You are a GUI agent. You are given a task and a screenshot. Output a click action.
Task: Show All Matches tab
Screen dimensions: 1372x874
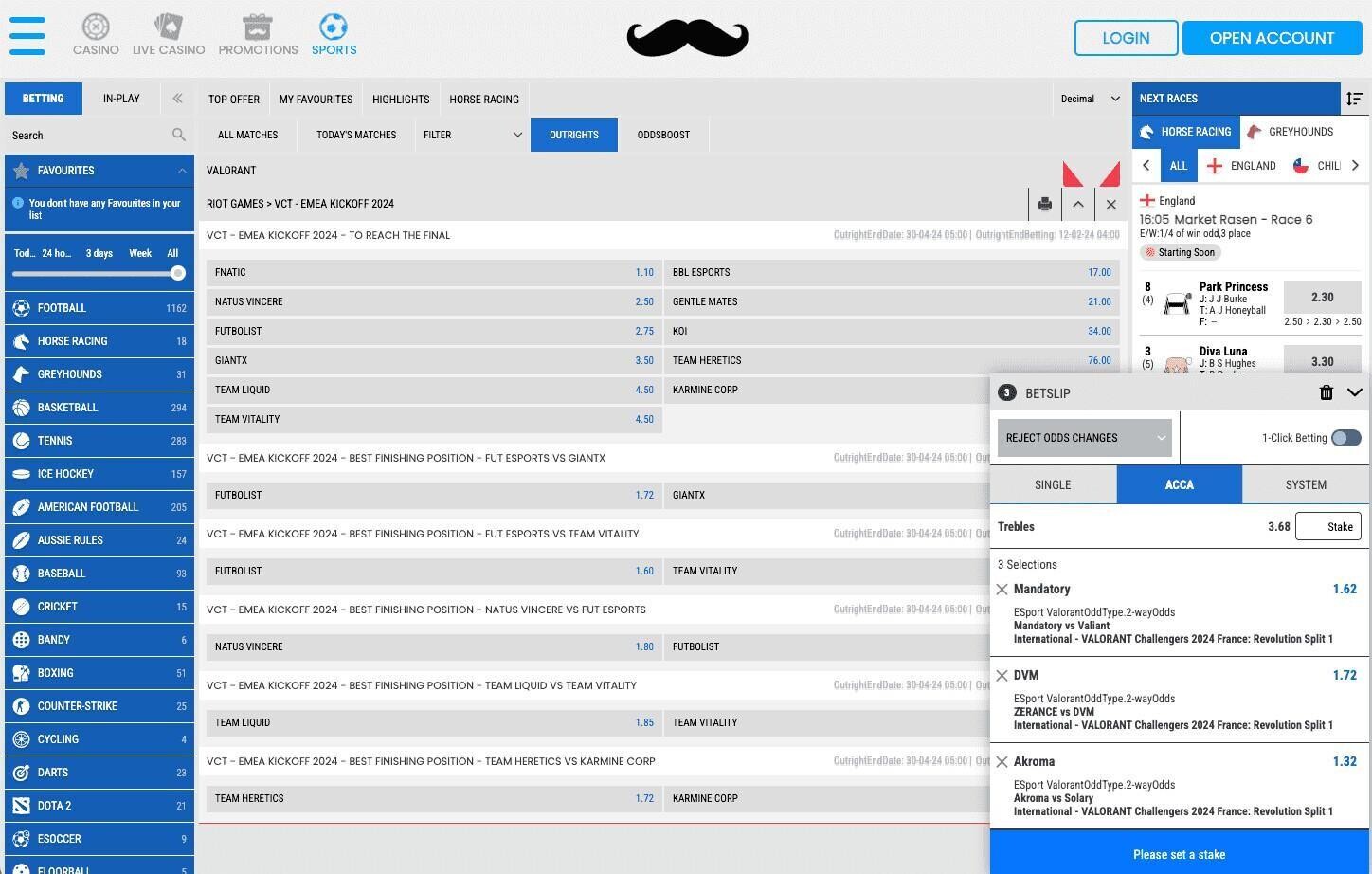tap(247, 135)
